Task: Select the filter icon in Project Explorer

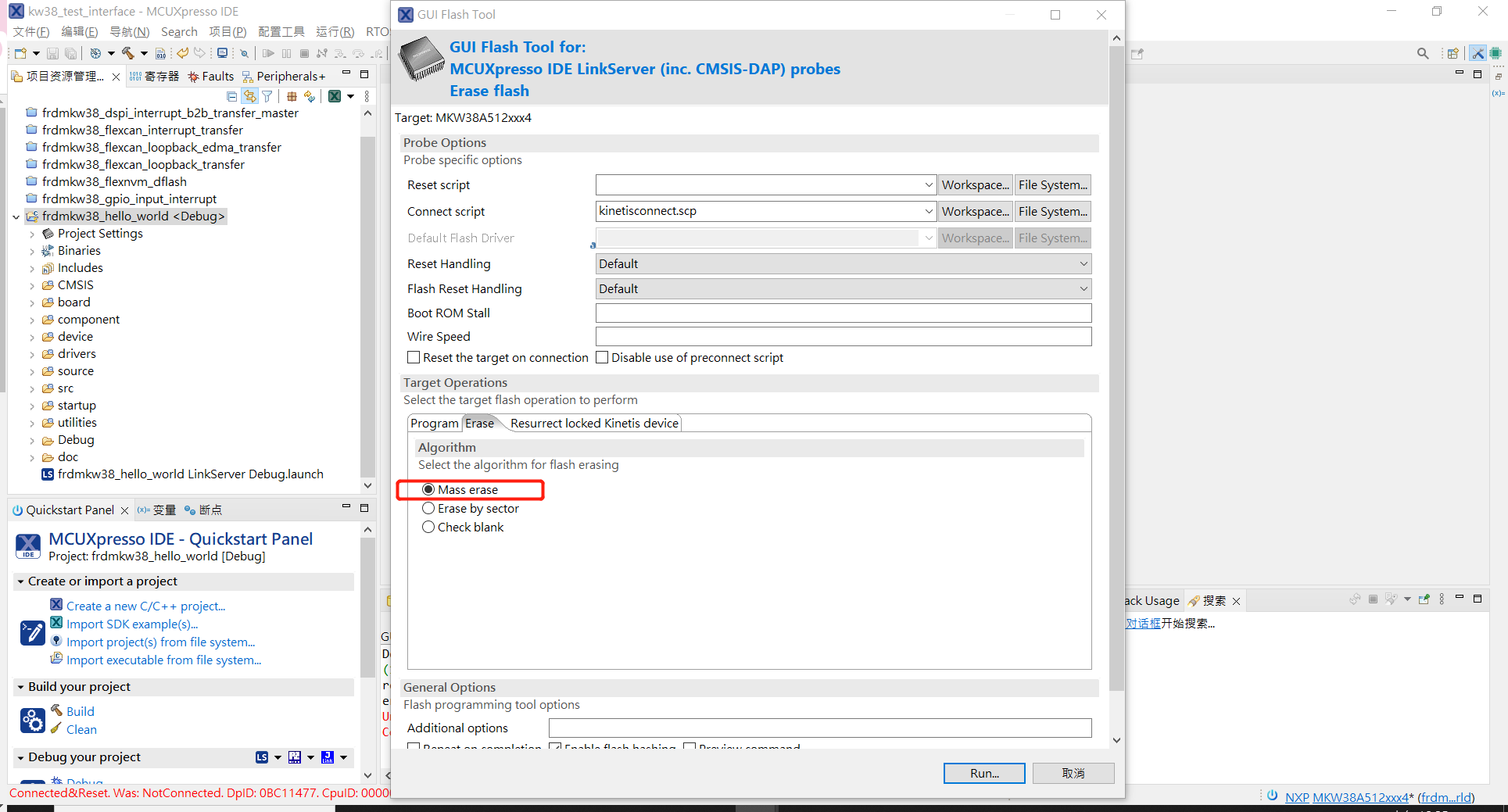Action: tap(267, 96)
